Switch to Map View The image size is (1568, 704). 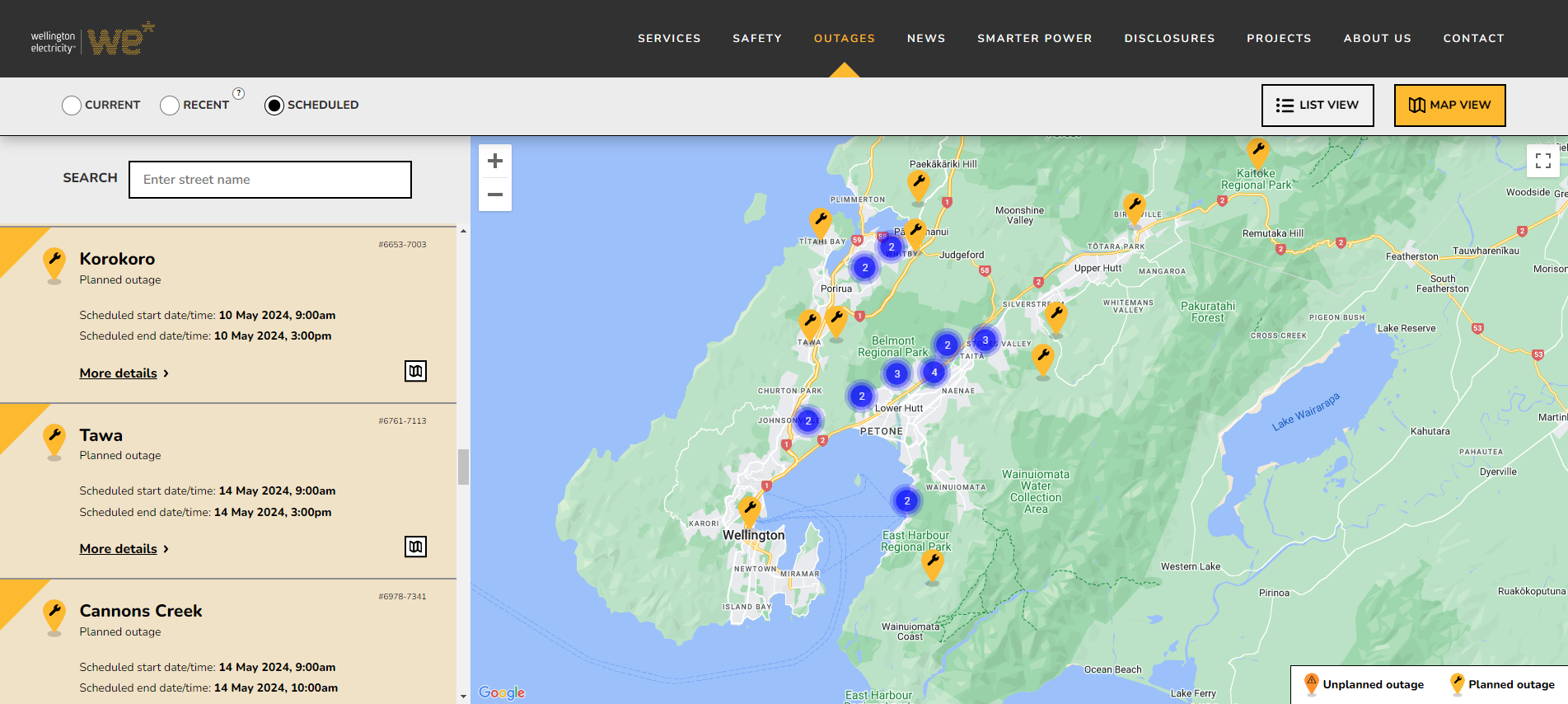(x=1449, y=106)
